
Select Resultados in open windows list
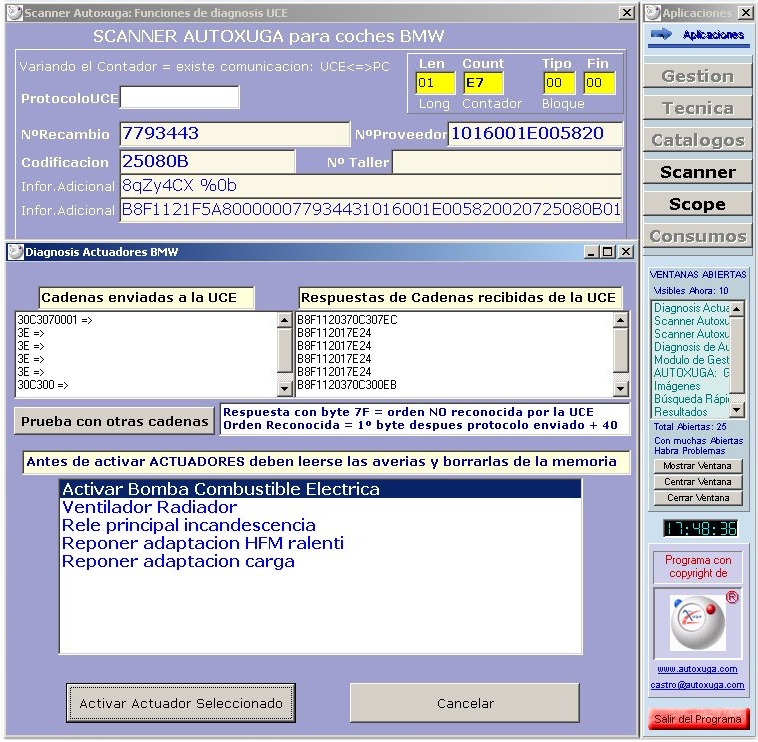click(x=691, y=412)
